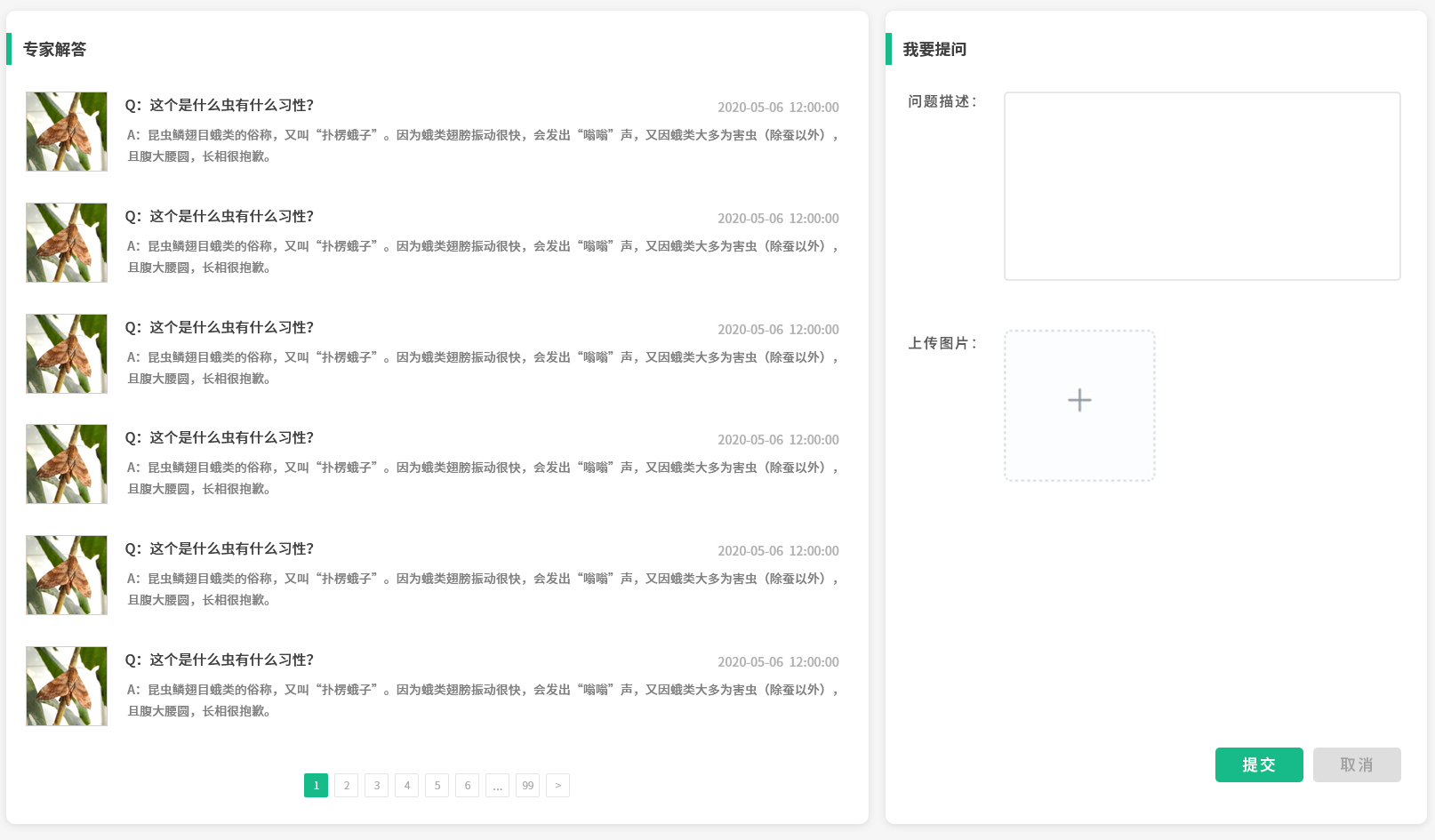Jump to last page 99

point(528,786)
